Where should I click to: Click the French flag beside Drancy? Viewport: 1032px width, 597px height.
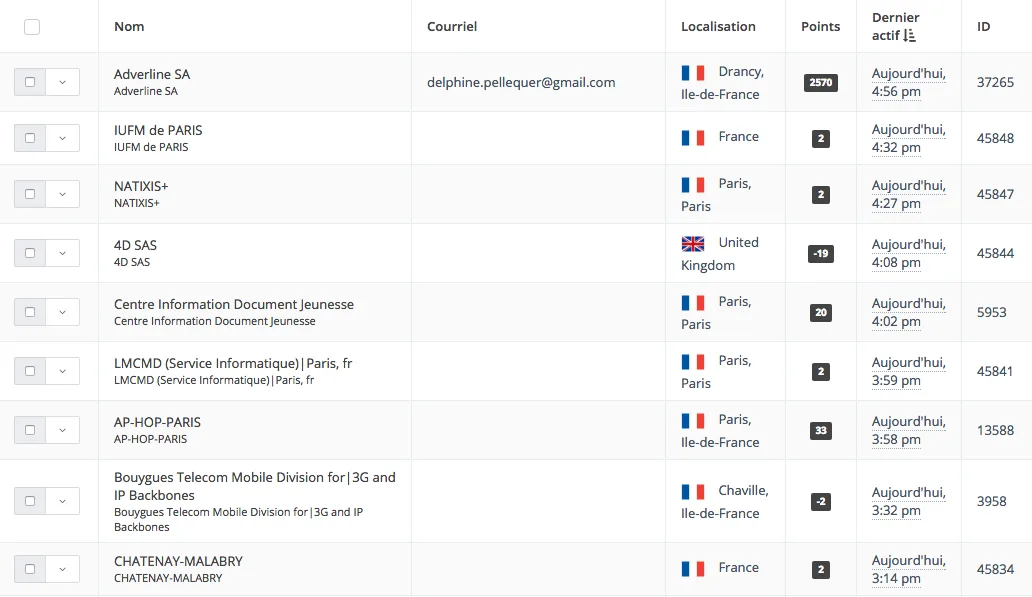coord(692,72)
